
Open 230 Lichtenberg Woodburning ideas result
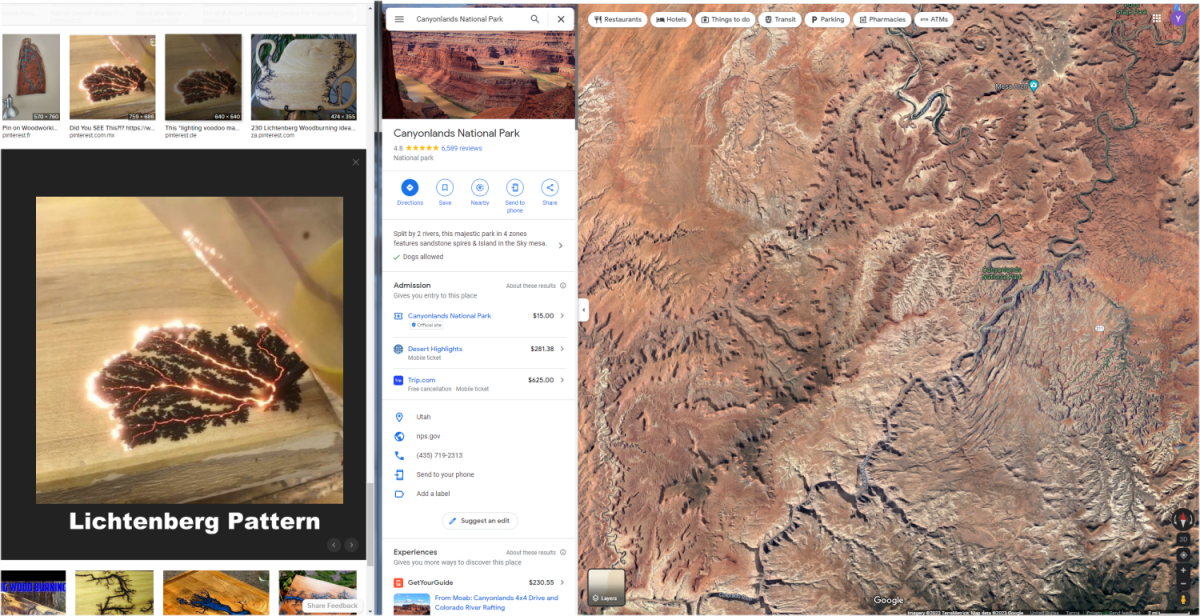click(x=304, y=78)
